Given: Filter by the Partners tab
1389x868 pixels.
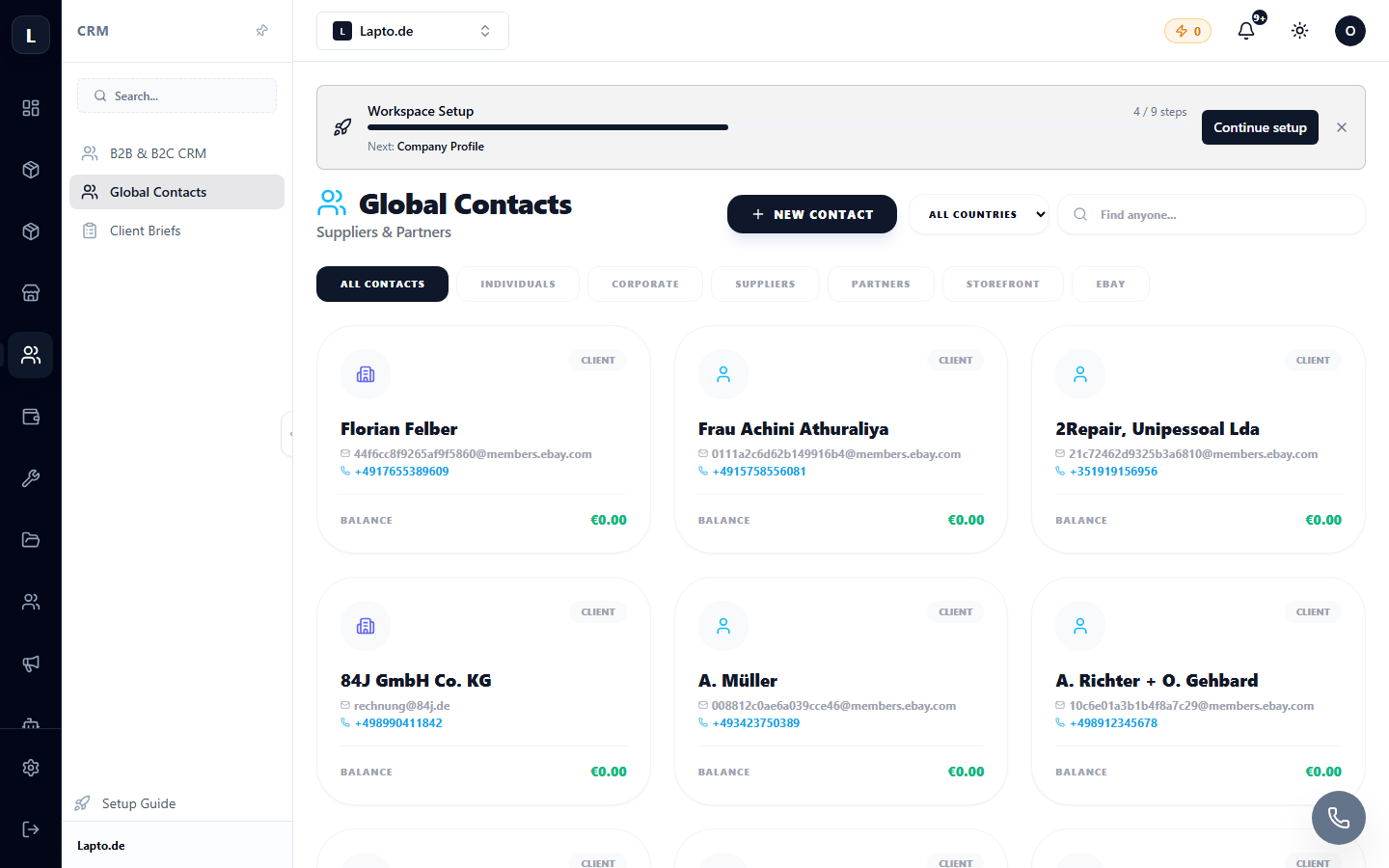Looking at the screenshot, I should tap(881, 284).
